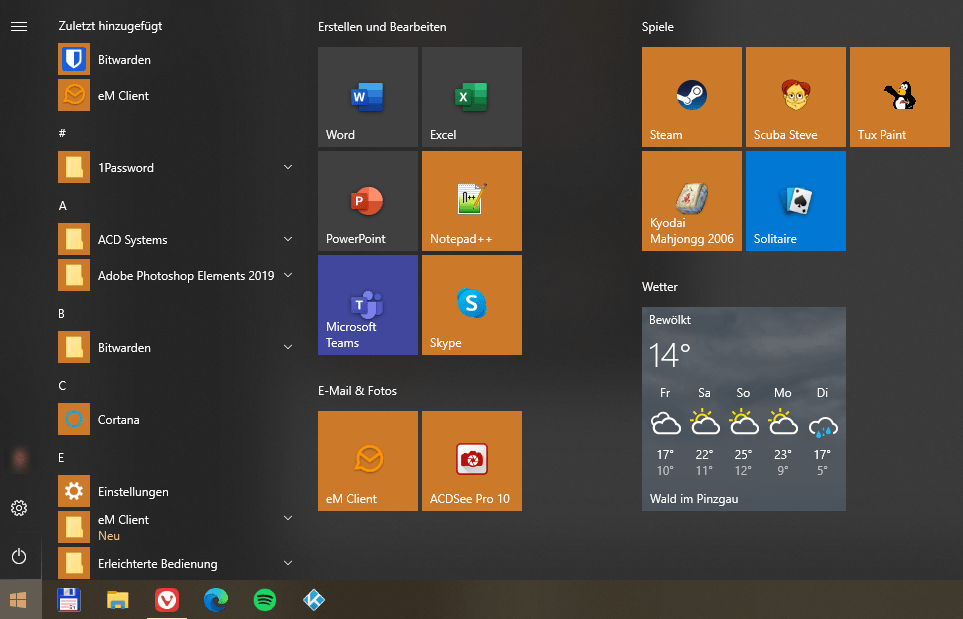Click the Windows Start button
963x619 pixels.
click(x=19, y=599)
